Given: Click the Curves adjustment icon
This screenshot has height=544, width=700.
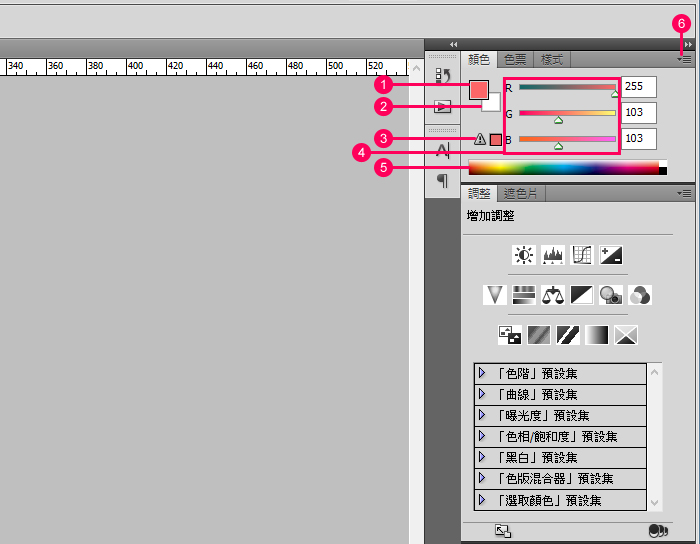Looking at the screenshot, I should coord(583,256).
